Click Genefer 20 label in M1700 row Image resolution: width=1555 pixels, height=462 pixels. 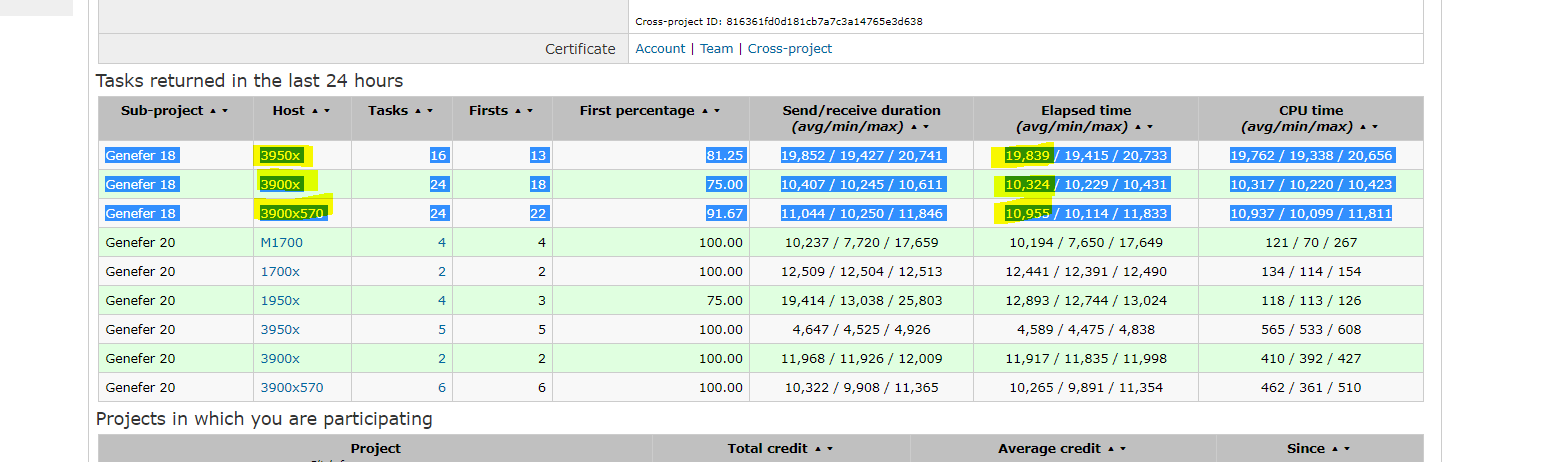click(140, 242)
